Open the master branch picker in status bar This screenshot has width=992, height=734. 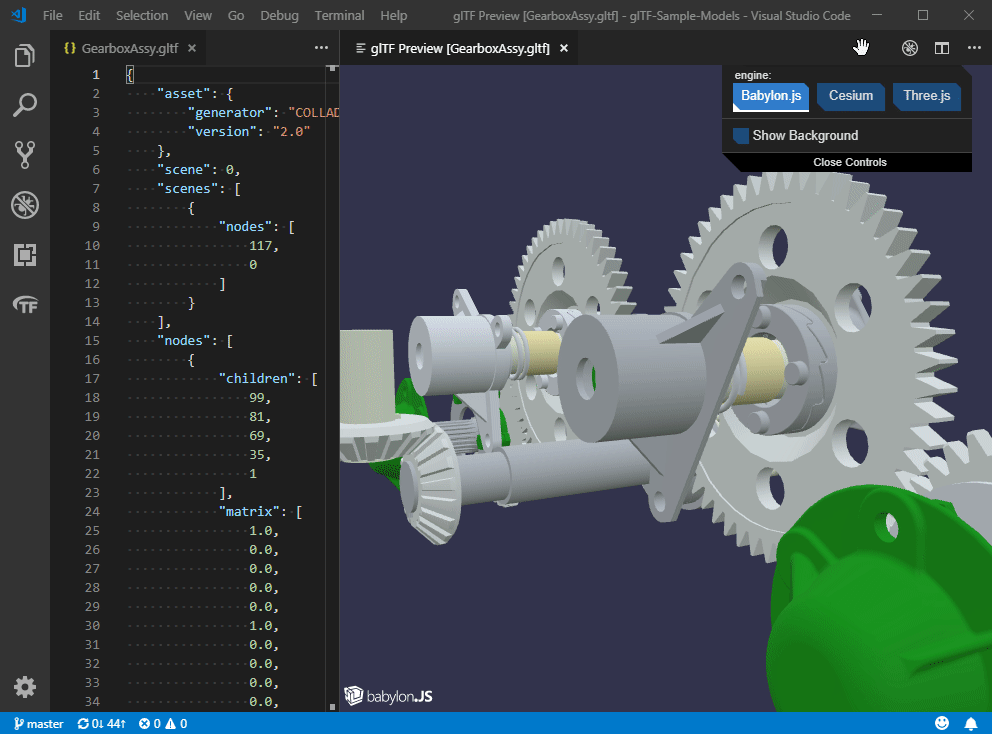[x=38, y=723]
